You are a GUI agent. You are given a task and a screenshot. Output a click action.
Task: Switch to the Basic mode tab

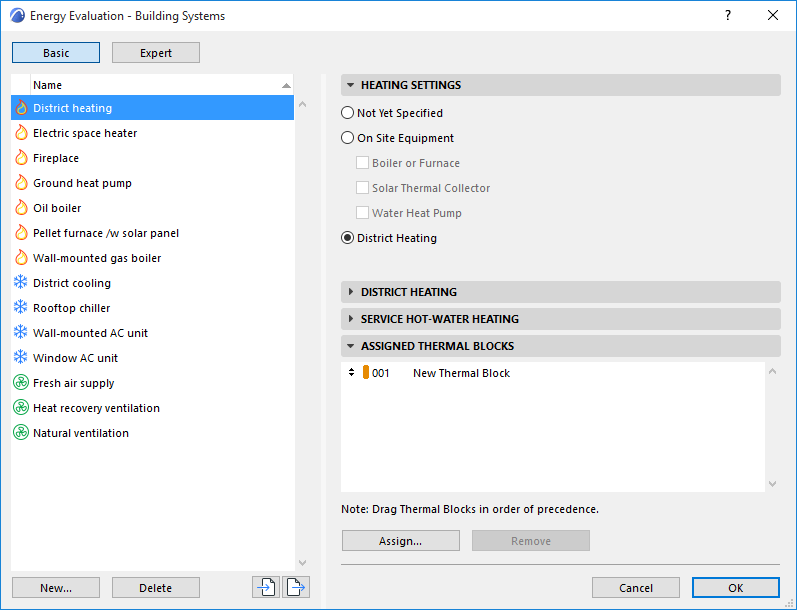pyautogui.click(x=56, y=53)
